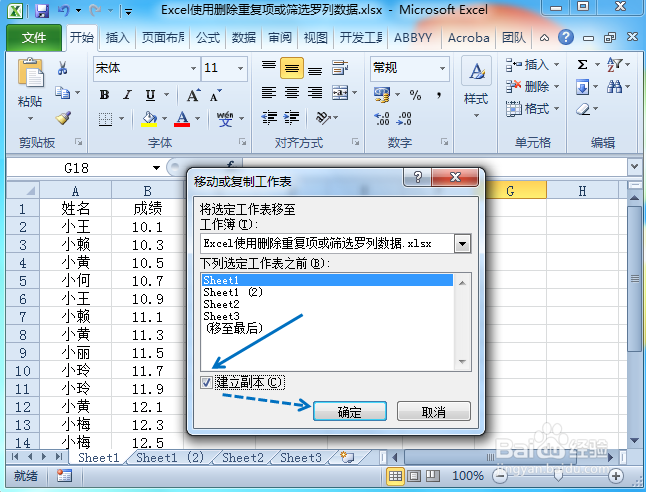
Task: Click the phonetic guide wén icon
Action: point(225,119)
